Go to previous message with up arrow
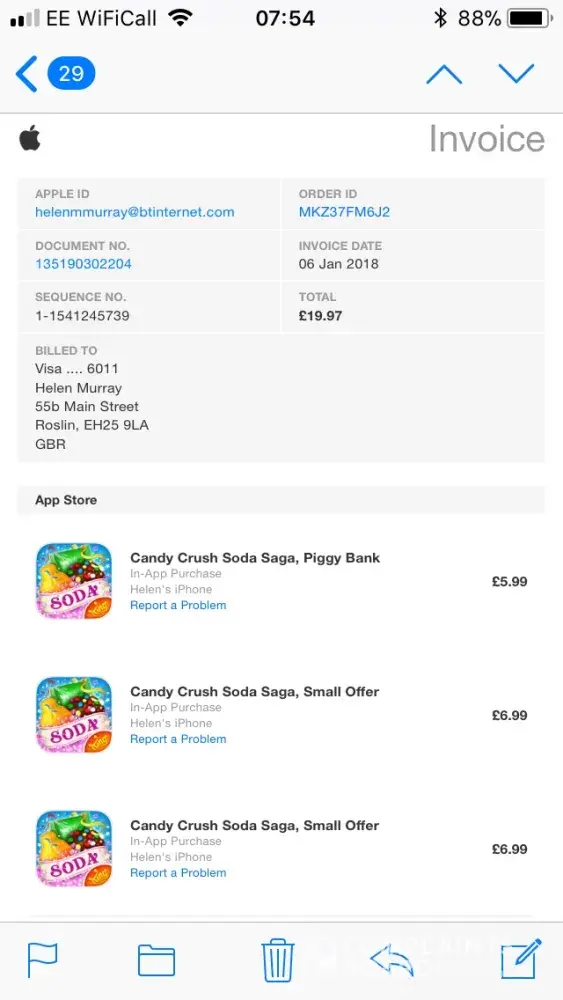 click(444, 74)
